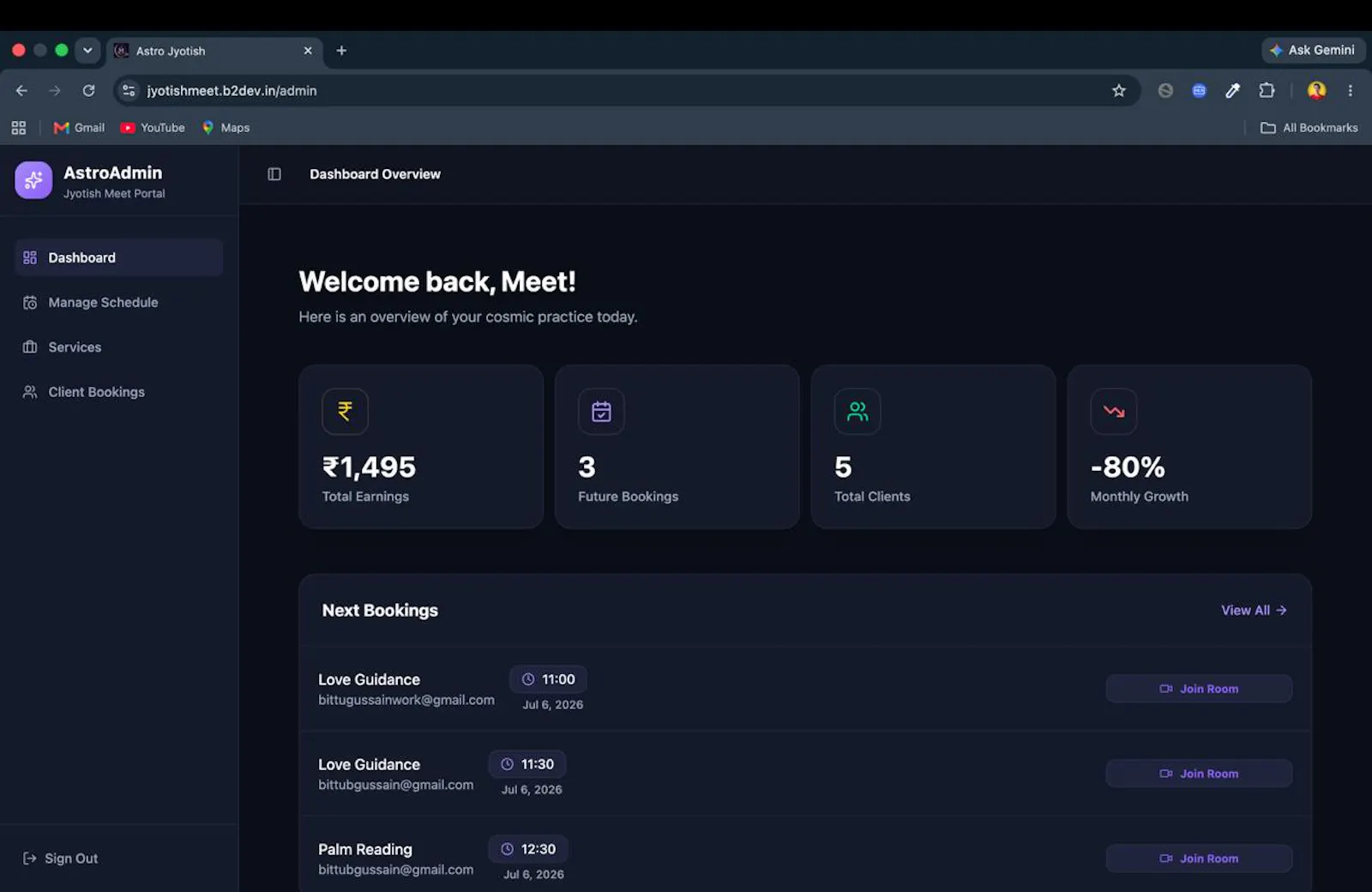This screenshot has height=892, width=1372.
Task: Click Sign Out in the sidebar
Action: click(x=61, y=858)
